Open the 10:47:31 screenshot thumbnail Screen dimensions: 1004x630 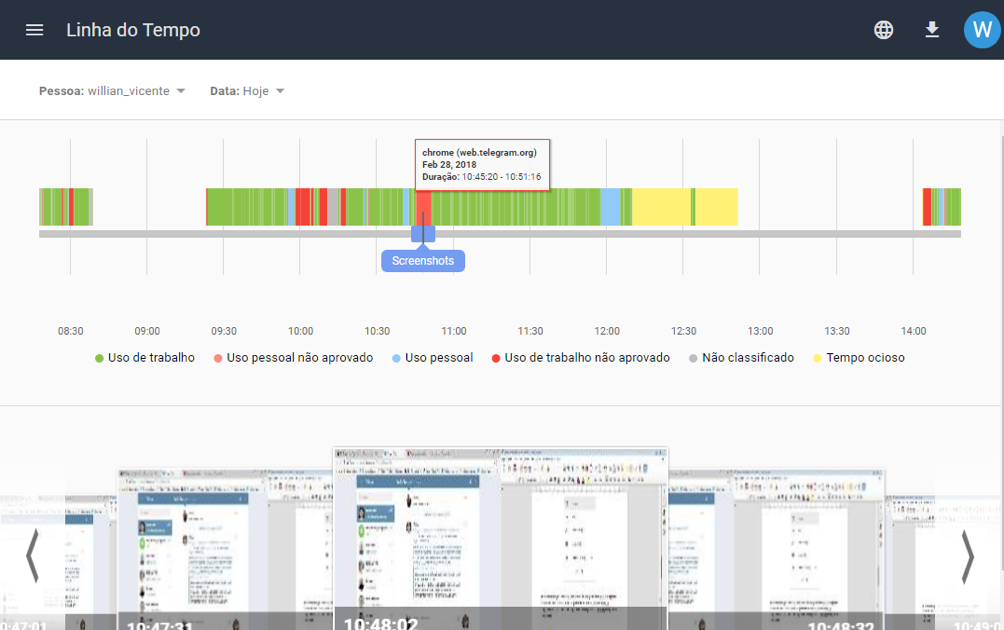click(x=193, y=545)
